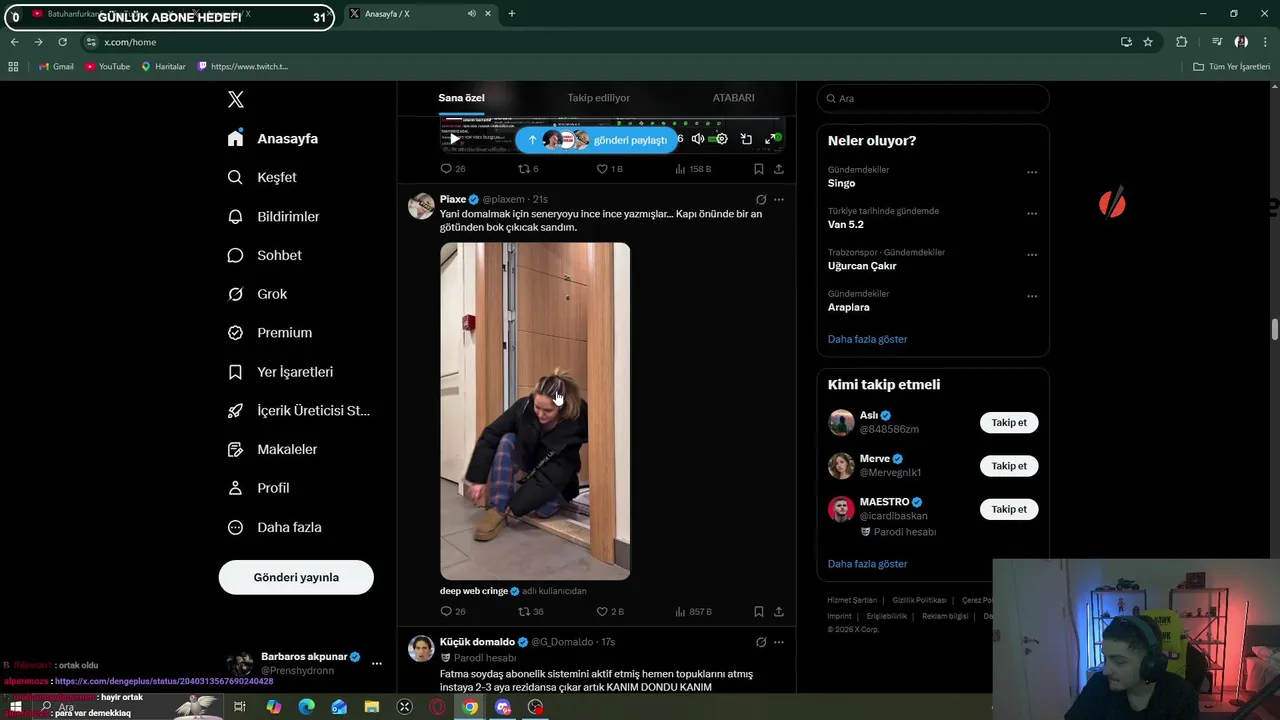Image resolution: width=1280 pixels, height=720 pixels.
Task: Open more options for Singo trend
Action: (x=1032, y=172)
